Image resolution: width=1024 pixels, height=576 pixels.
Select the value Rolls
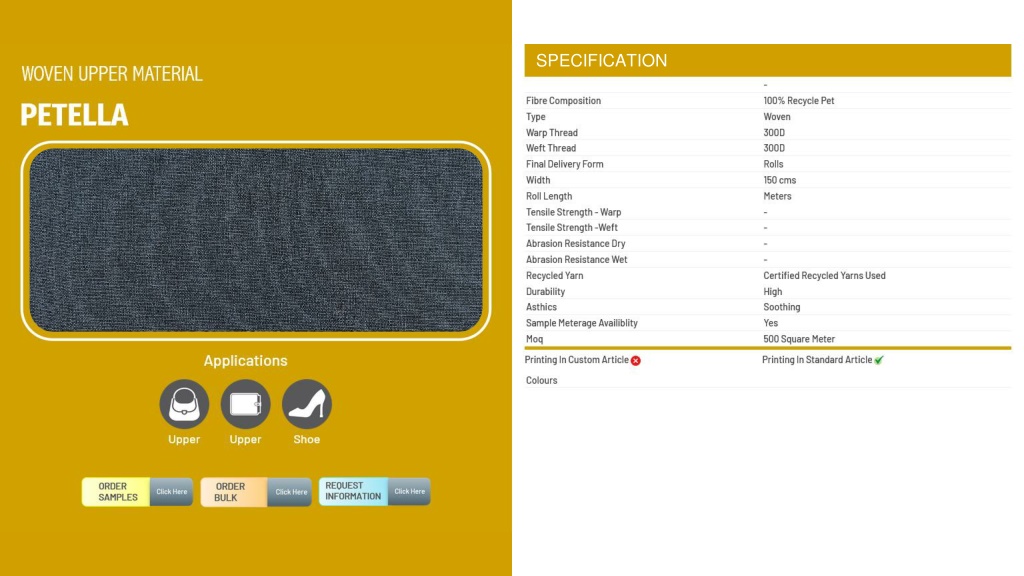pos(773,164)
